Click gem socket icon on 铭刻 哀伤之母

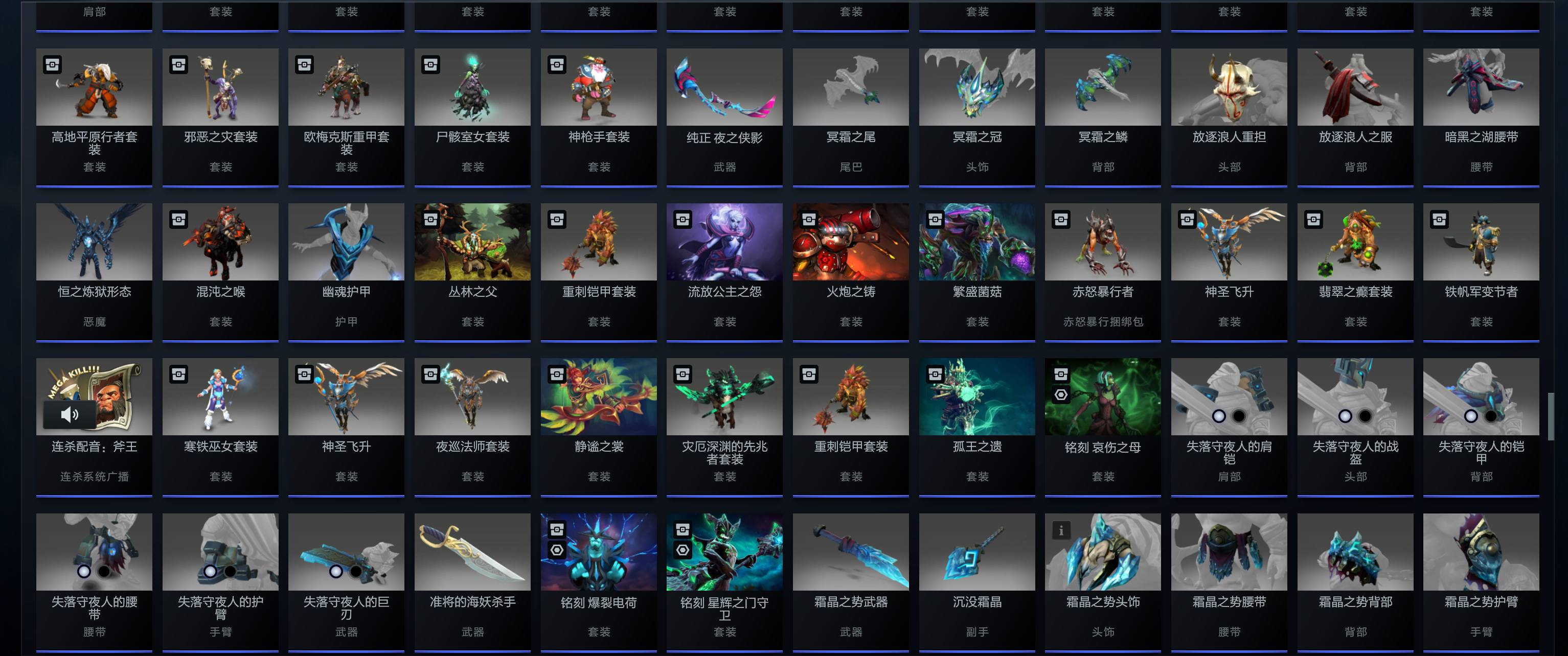[1061, 395]
